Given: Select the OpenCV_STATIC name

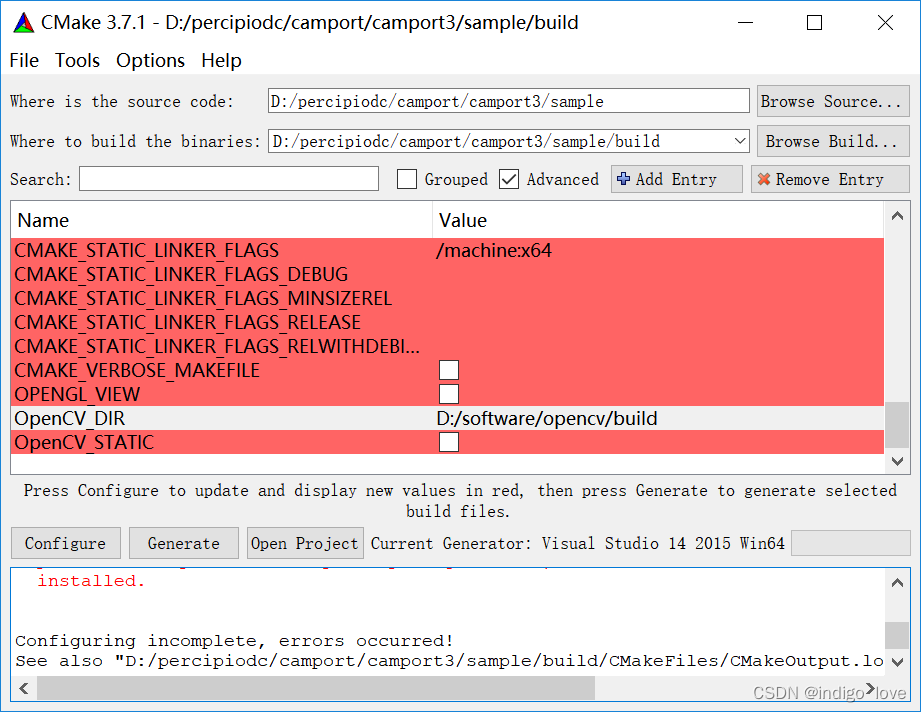Looking at the screenshot, I should (84, 442).
